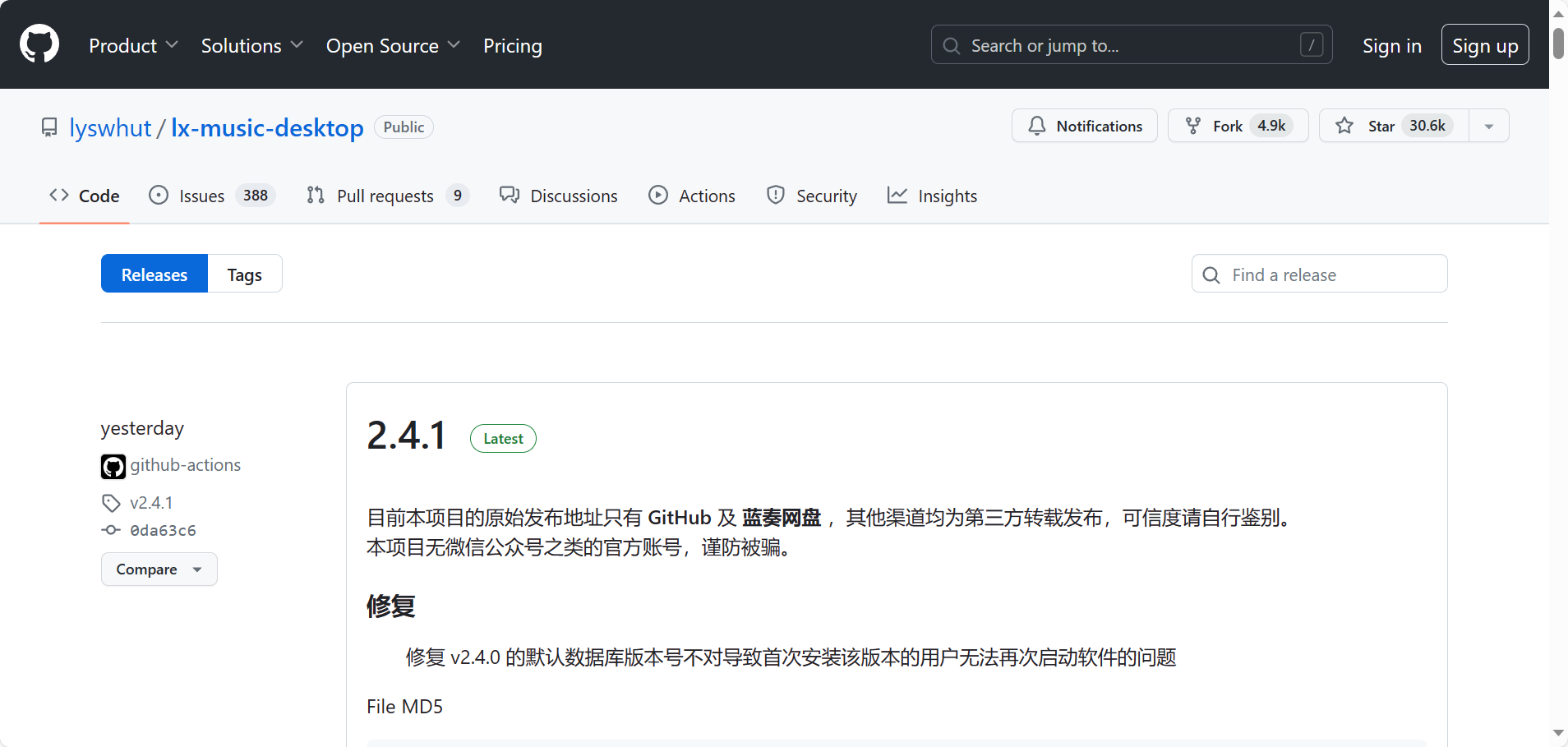The image size is (1568, 747).
Task: Switch to the Releases view
Action: [154, 274]
